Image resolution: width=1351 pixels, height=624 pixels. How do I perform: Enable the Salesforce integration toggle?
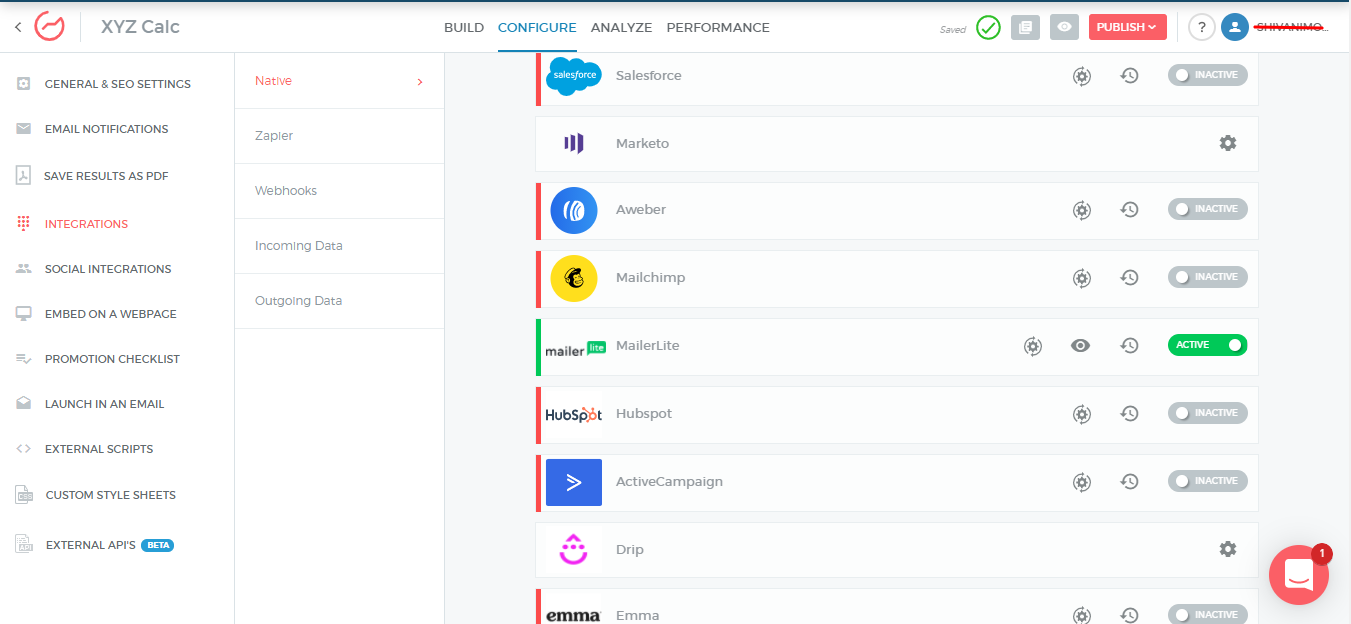1208,75
